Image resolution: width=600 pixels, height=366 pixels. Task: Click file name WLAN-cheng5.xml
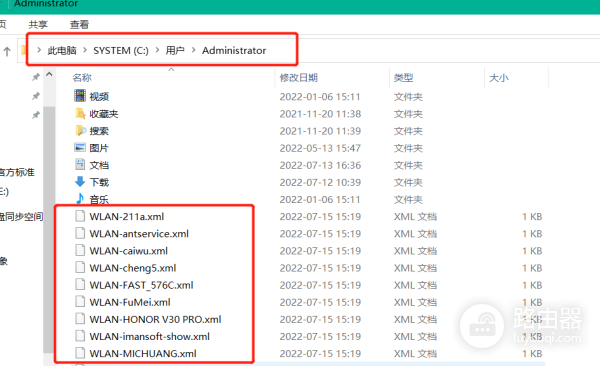[133, 268]
